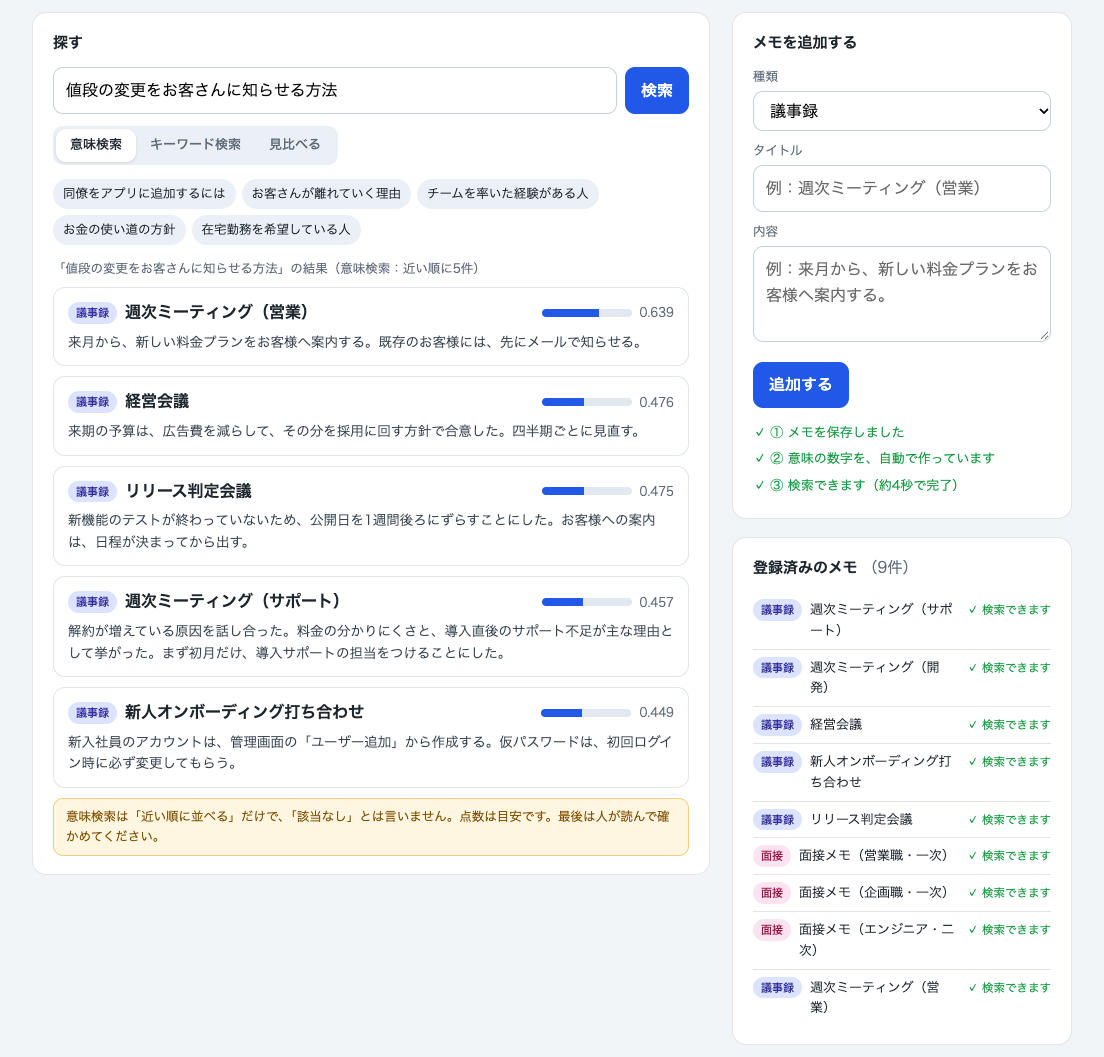The width and height of the screenshot is (1104, 1057).
Task: Click the 議事録 badge on 新人オンボーディング打ち合わせ result
Action: pyautogui.click(x=92, y=713)
